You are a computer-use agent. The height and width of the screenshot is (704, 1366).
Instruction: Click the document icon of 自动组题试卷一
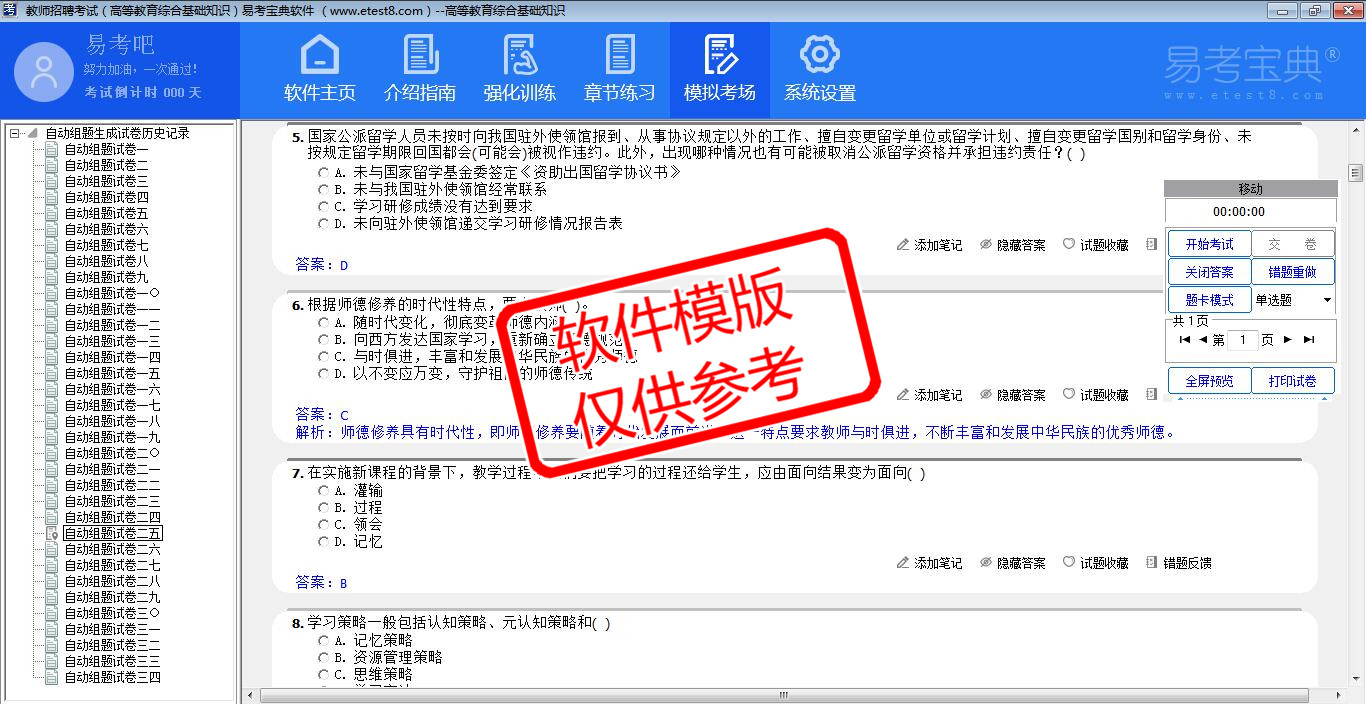[52, 149]
